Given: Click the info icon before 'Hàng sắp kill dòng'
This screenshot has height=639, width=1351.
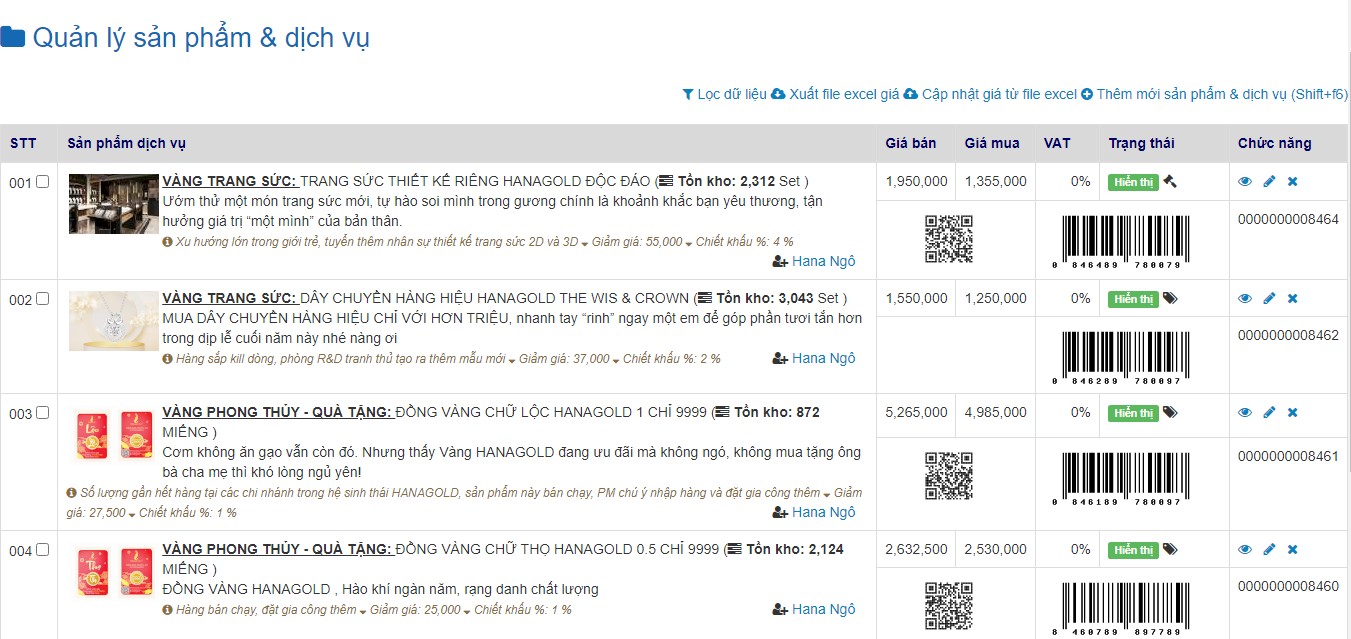Looking at the screenshot, I should coord(167,358).
